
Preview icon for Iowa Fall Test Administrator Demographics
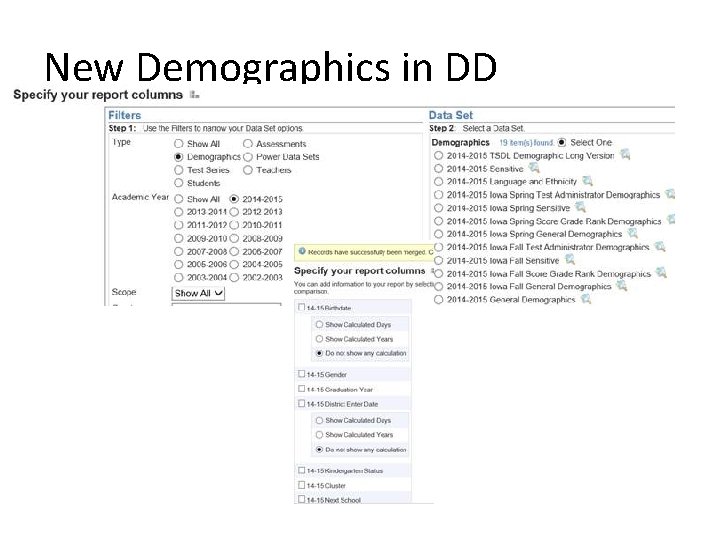click(x=660, y=246)
